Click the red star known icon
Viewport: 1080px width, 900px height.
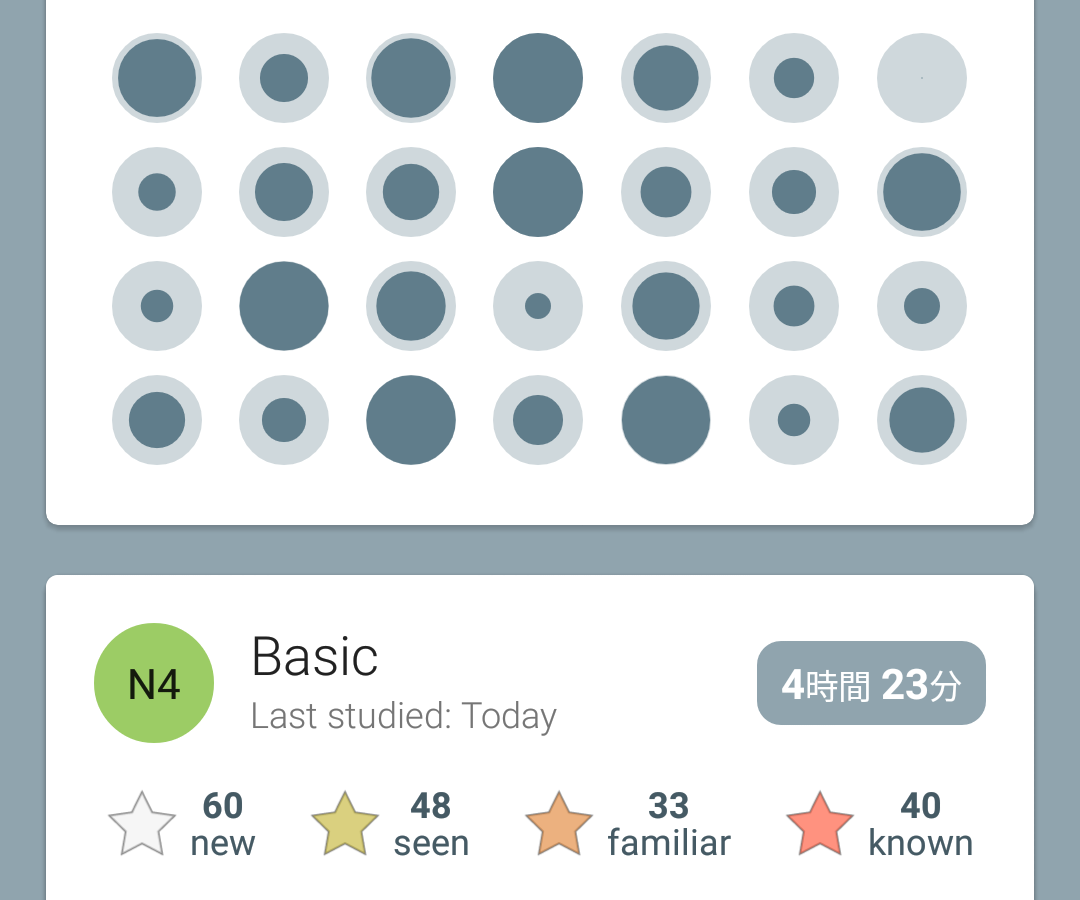point(820,824)
